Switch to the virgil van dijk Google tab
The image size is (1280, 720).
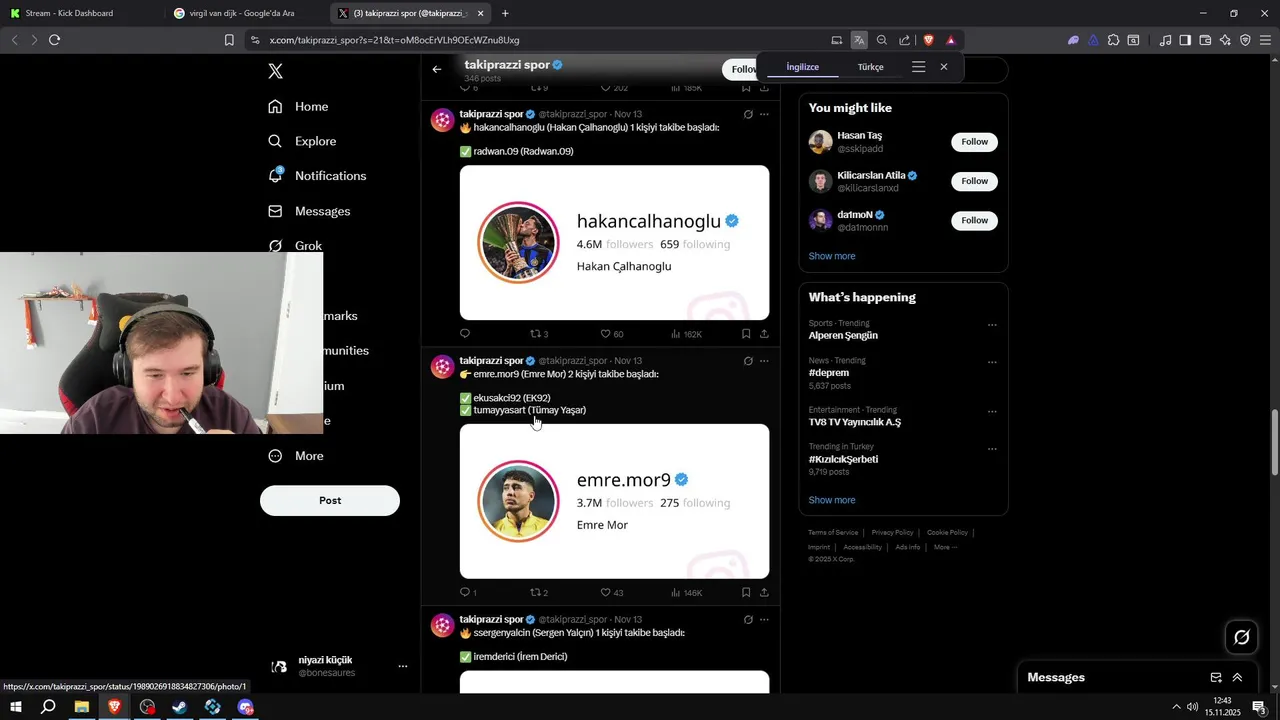245,13
